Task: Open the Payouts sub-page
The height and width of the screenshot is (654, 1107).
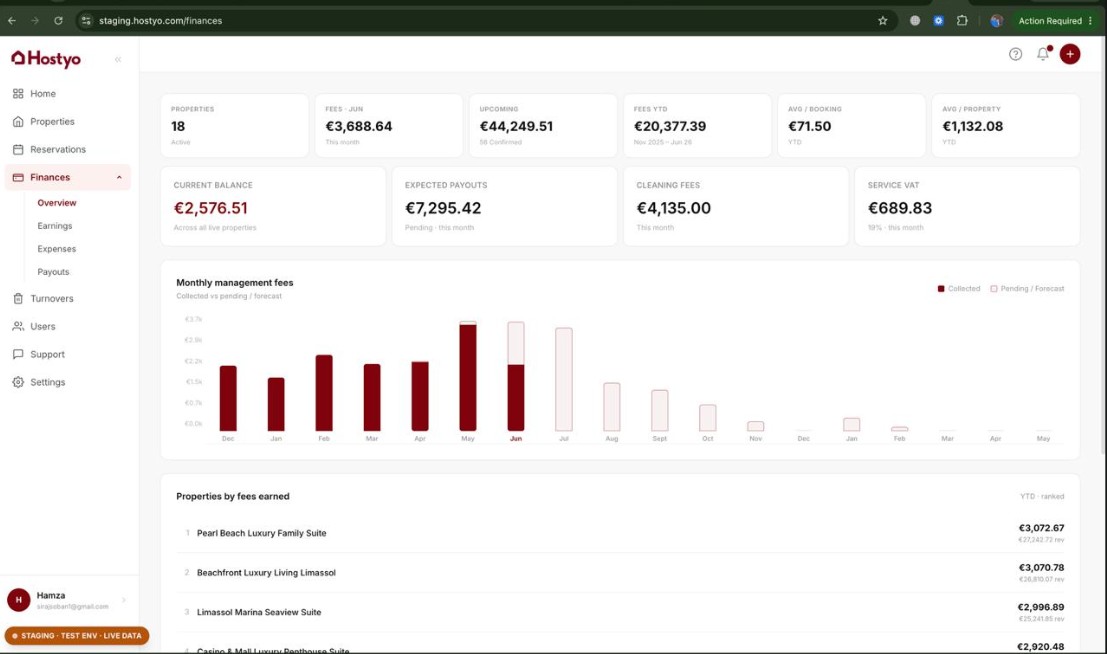Action: pyautogui.click(x=53, y=272)
